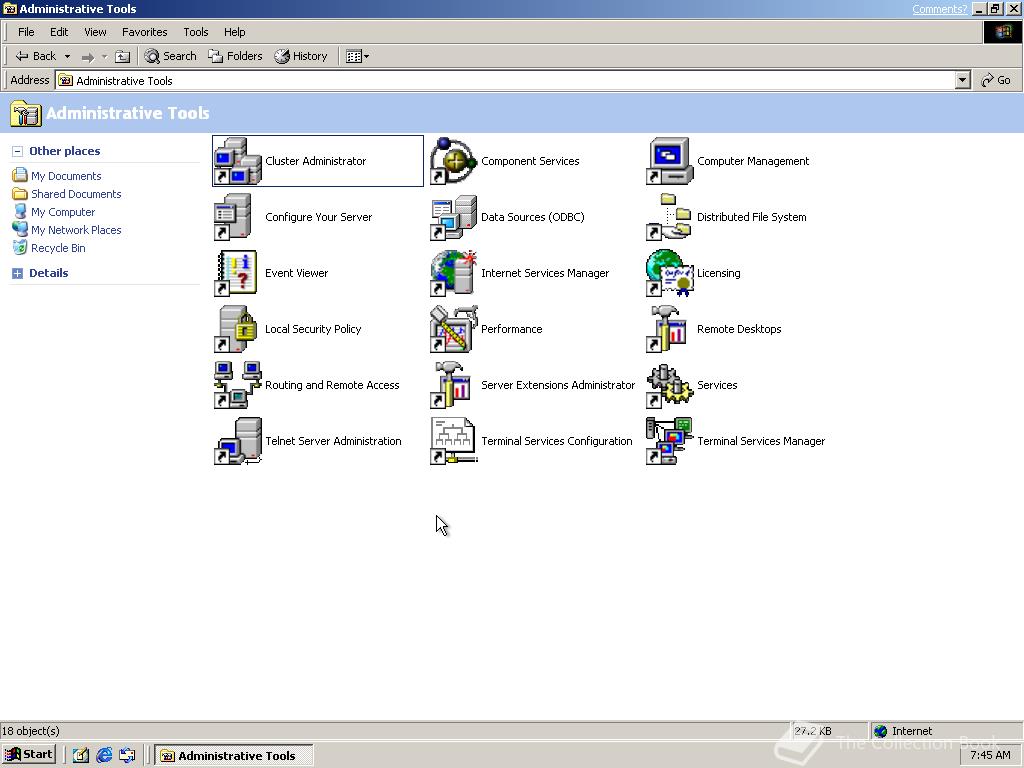Click the Comments? link in title bar

[x=939, y=9]
